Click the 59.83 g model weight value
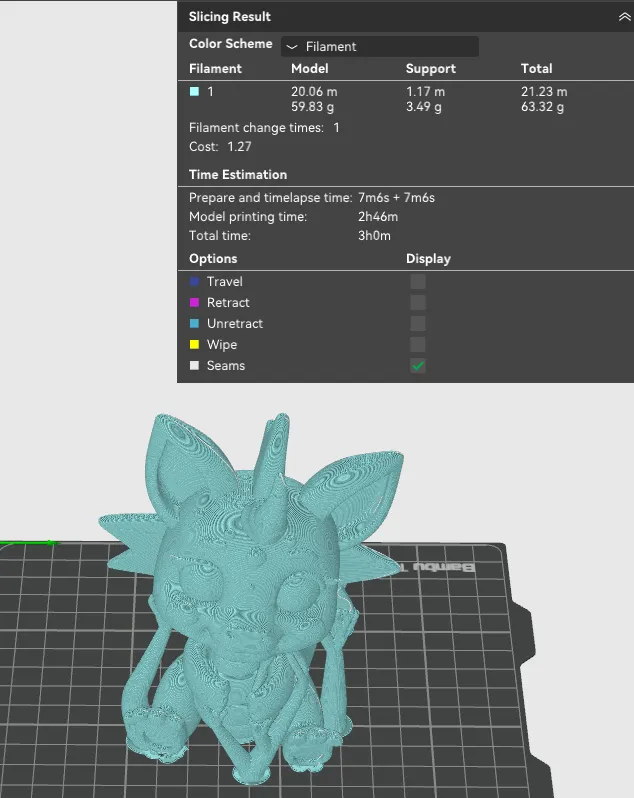 click(312, 107)
